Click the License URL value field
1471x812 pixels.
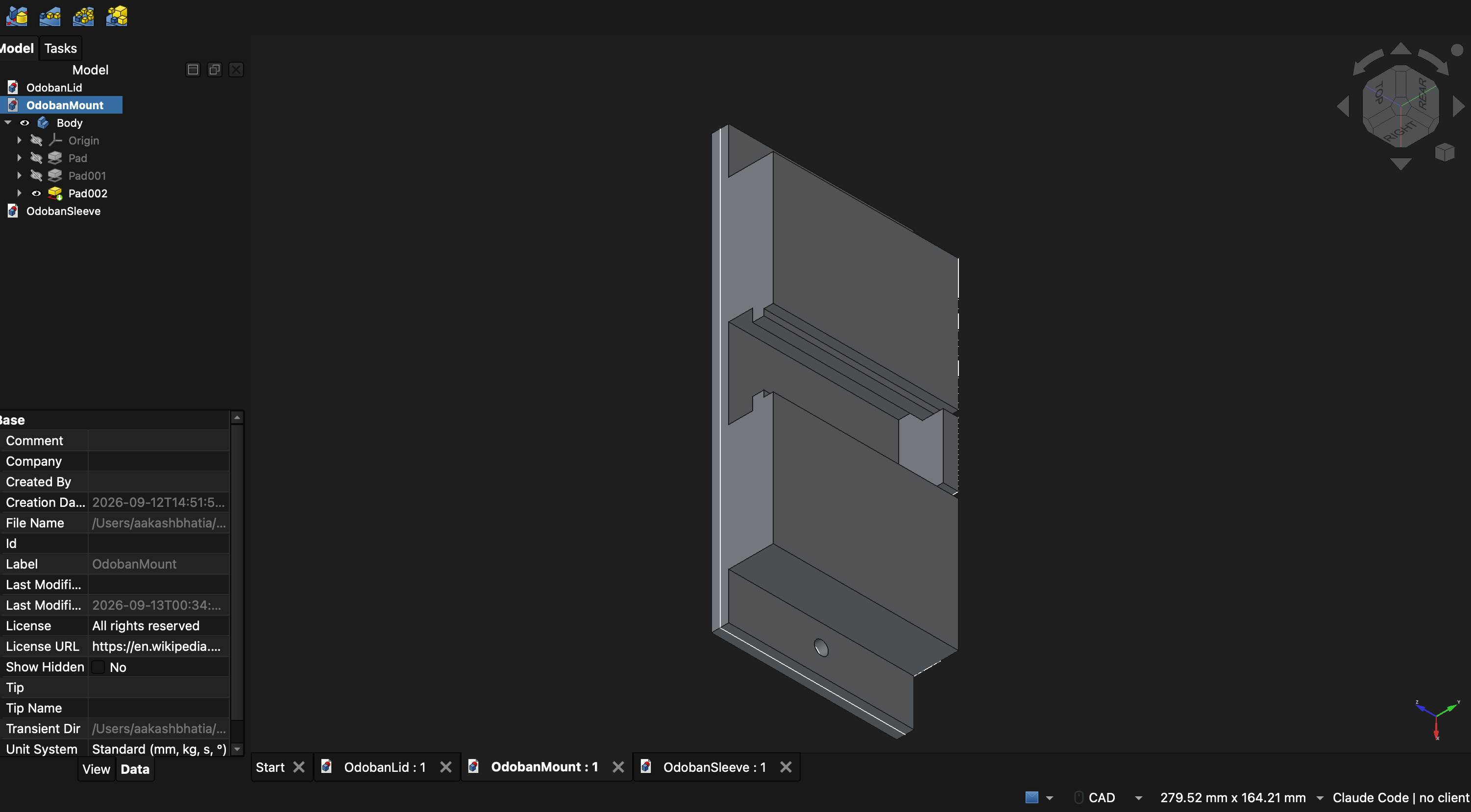point(159,646)
